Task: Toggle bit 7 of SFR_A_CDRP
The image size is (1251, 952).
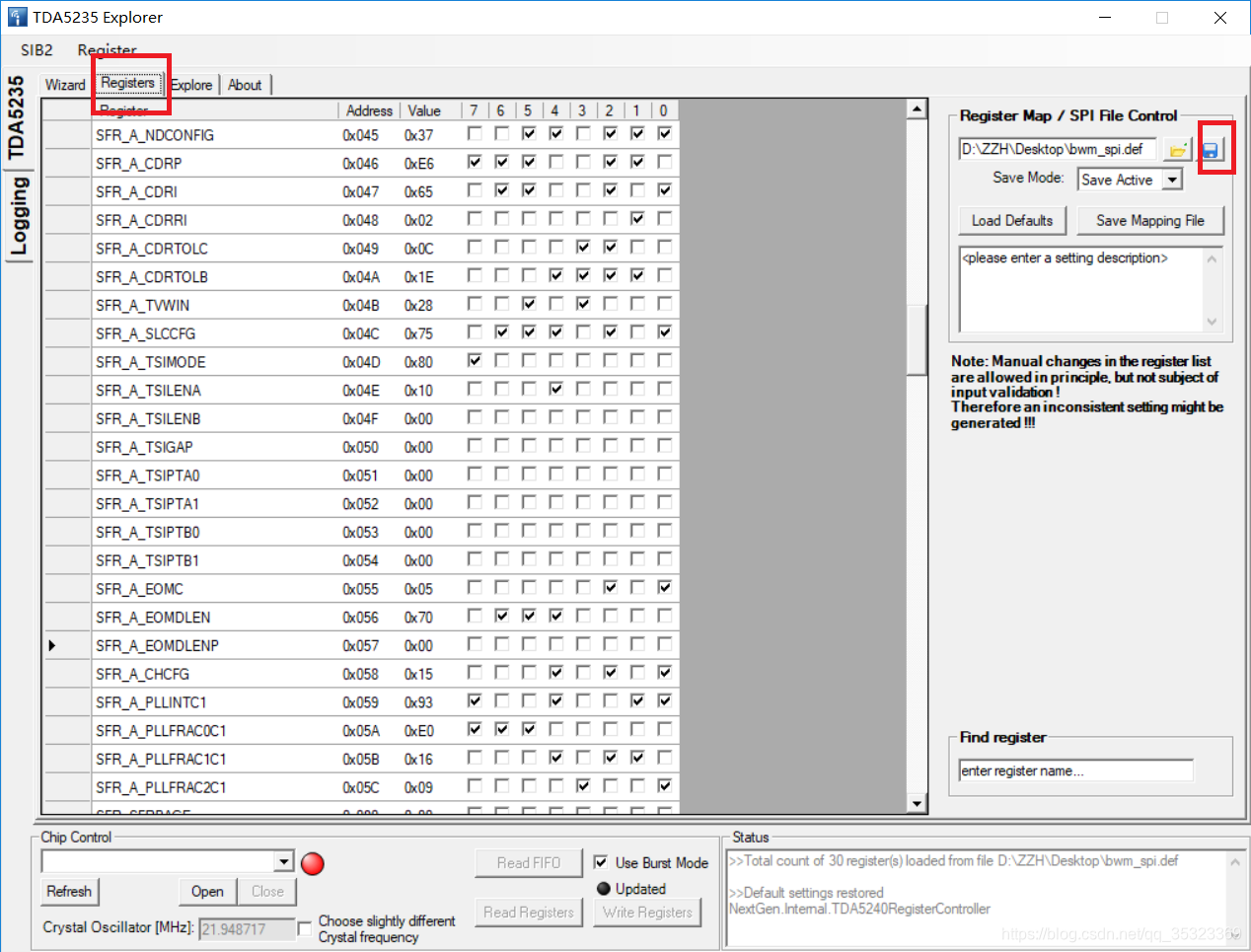Action: [475, 162]
